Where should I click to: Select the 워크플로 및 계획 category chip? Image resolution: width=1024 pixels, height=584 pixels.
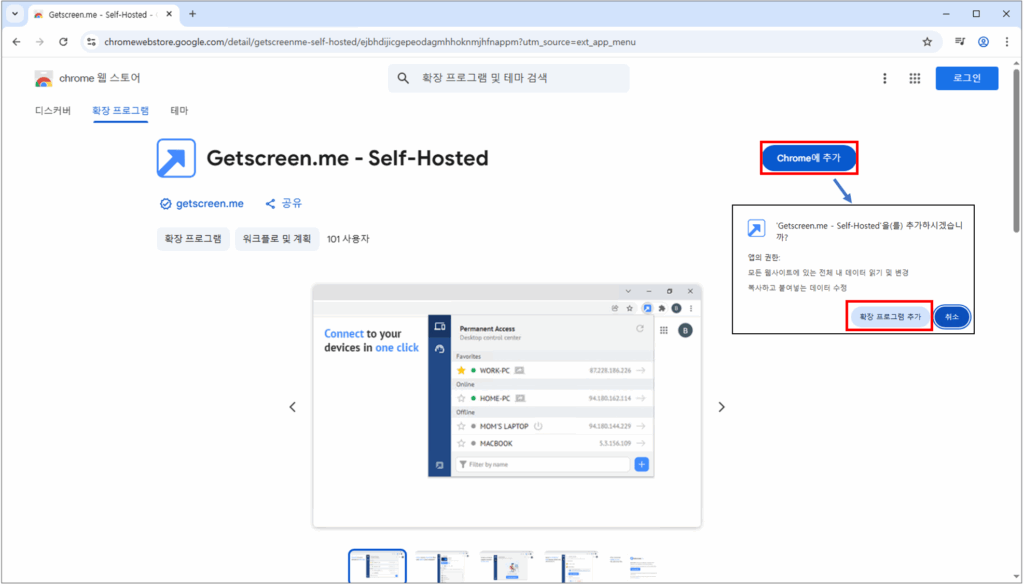coord(277,239)
